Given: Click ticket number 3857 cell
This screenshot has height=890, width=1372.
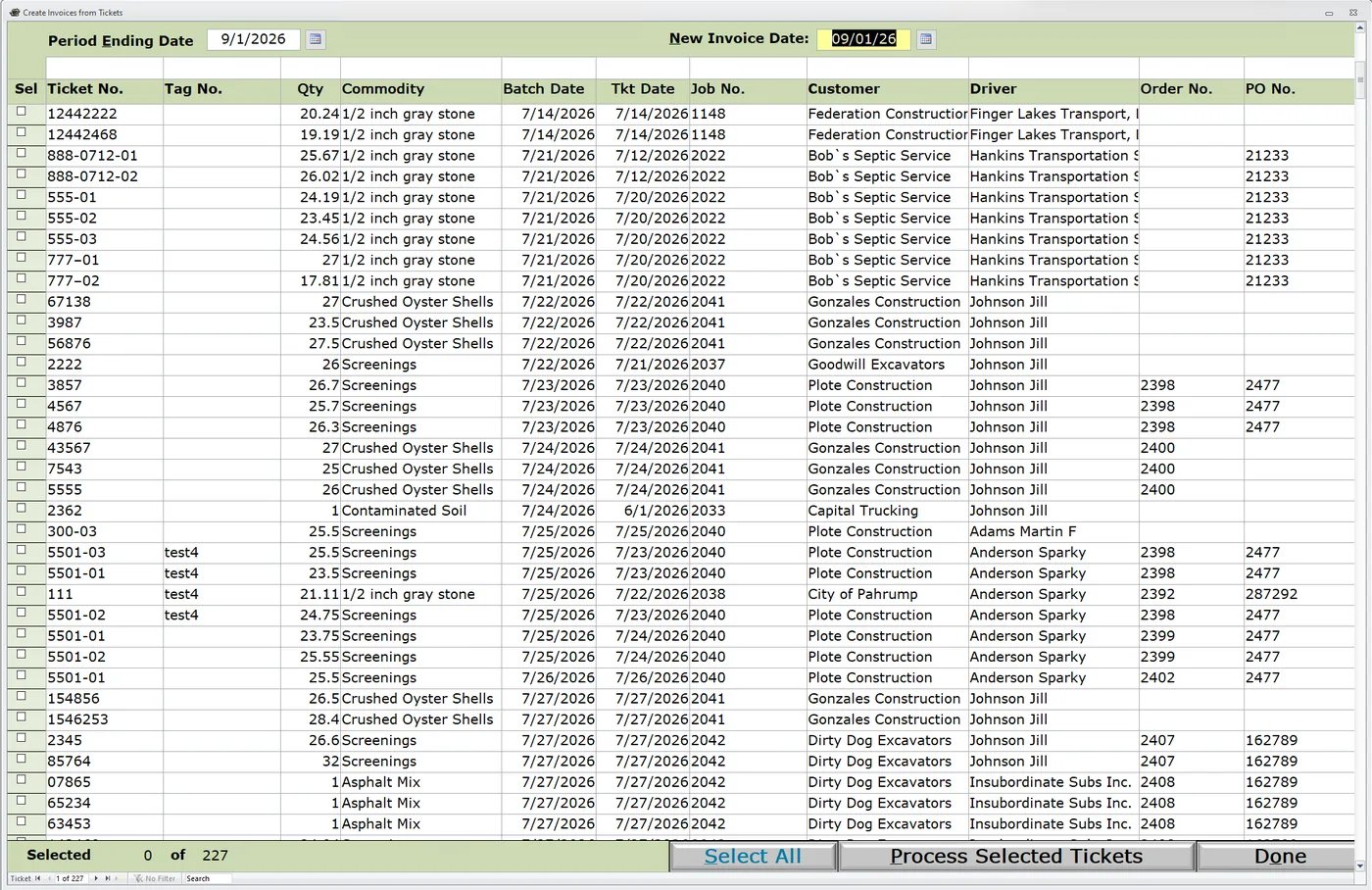Looking at the screenshot, I should pyautogui.click(x=104, y=385).
